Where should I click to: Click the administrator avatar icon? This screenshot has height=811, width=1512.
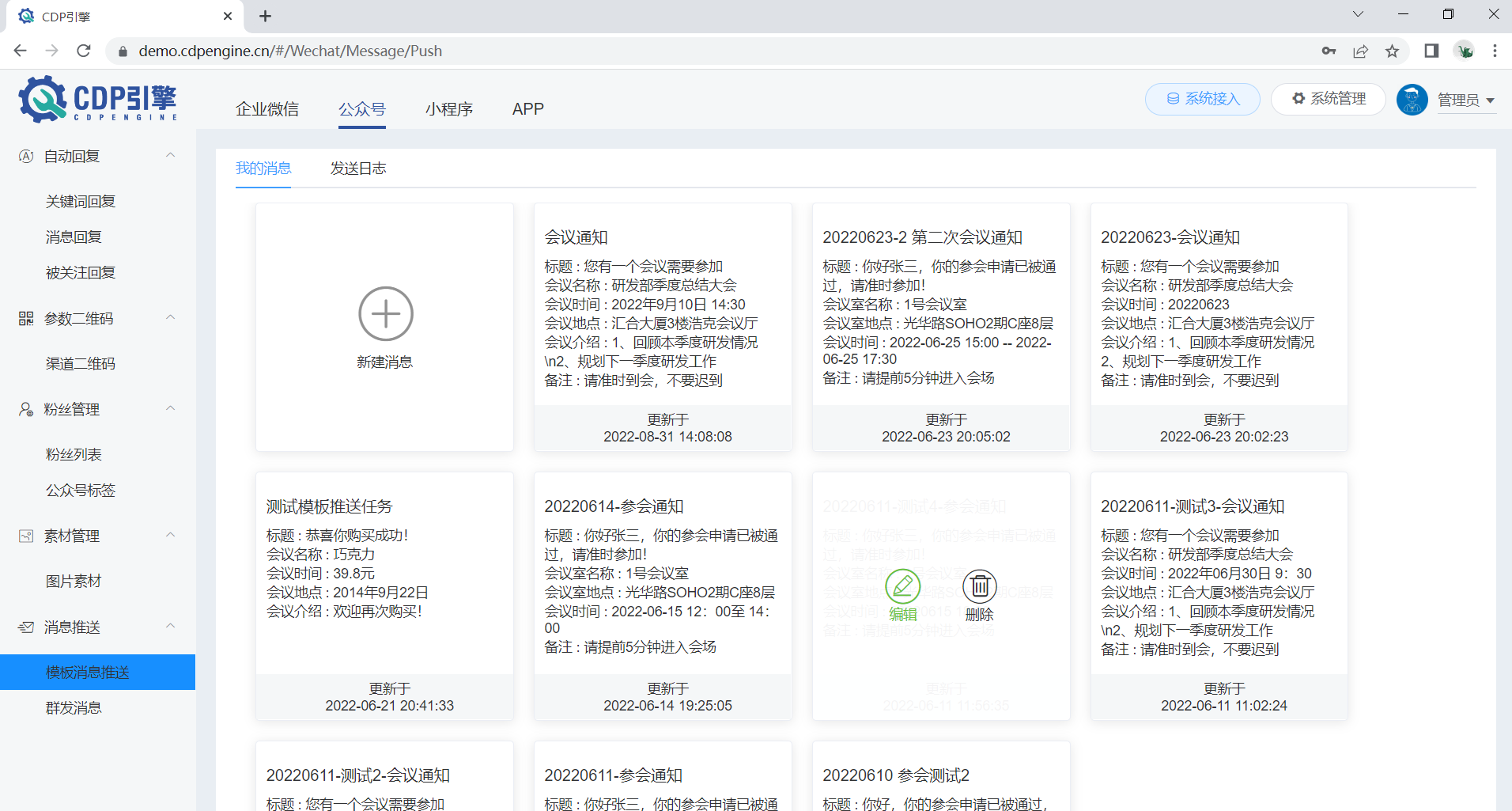(x=1412, y=100)
